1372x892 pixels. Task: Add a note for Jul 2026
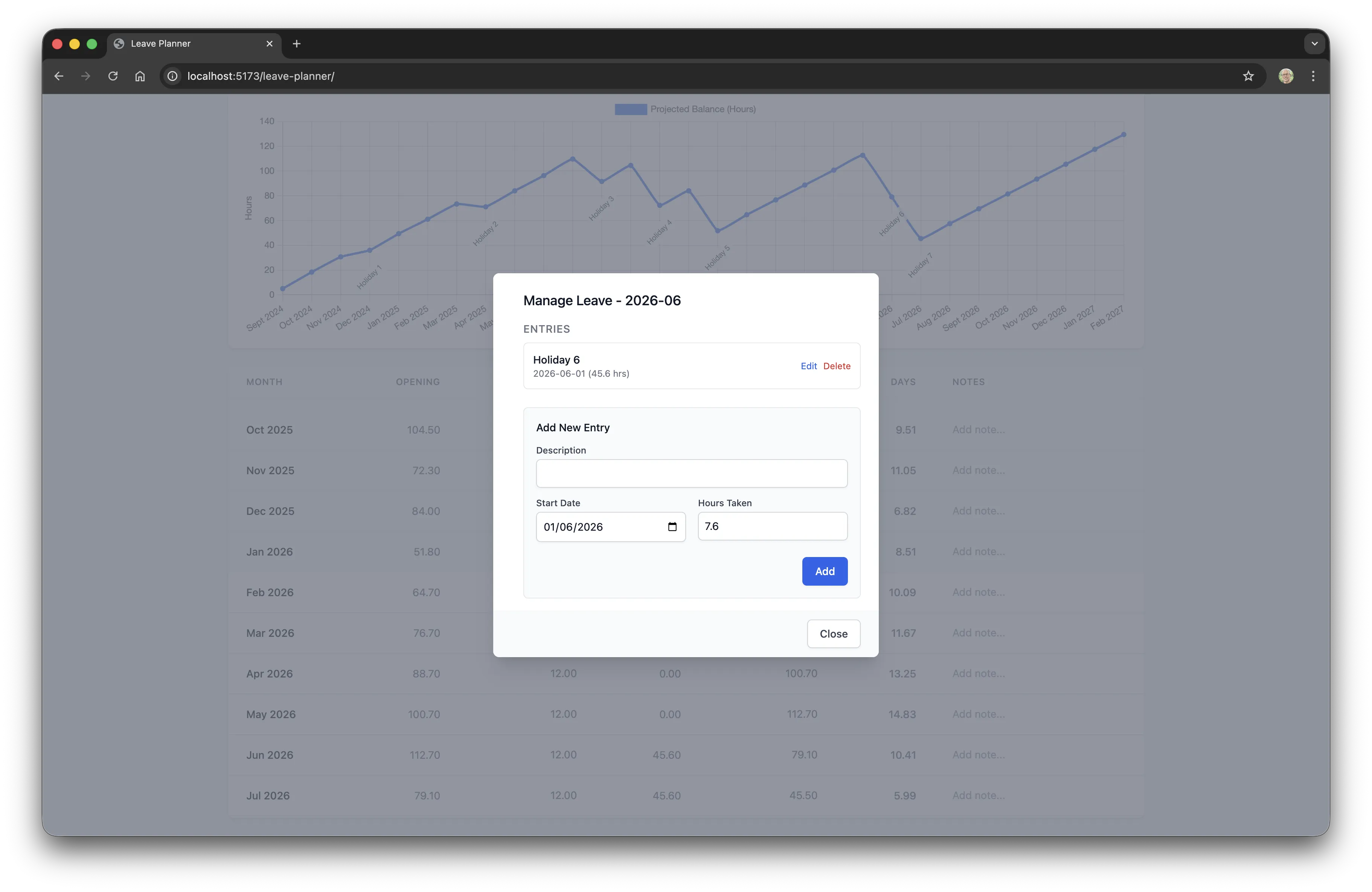[x=978, y=795]
